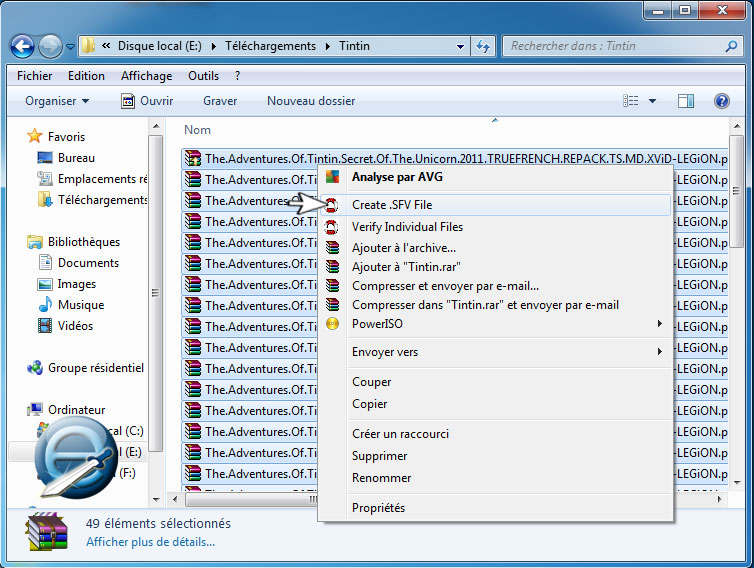Screen dimensions: 754x568
Task: Toggle the preview pane icon
Action: coord(686,101)
